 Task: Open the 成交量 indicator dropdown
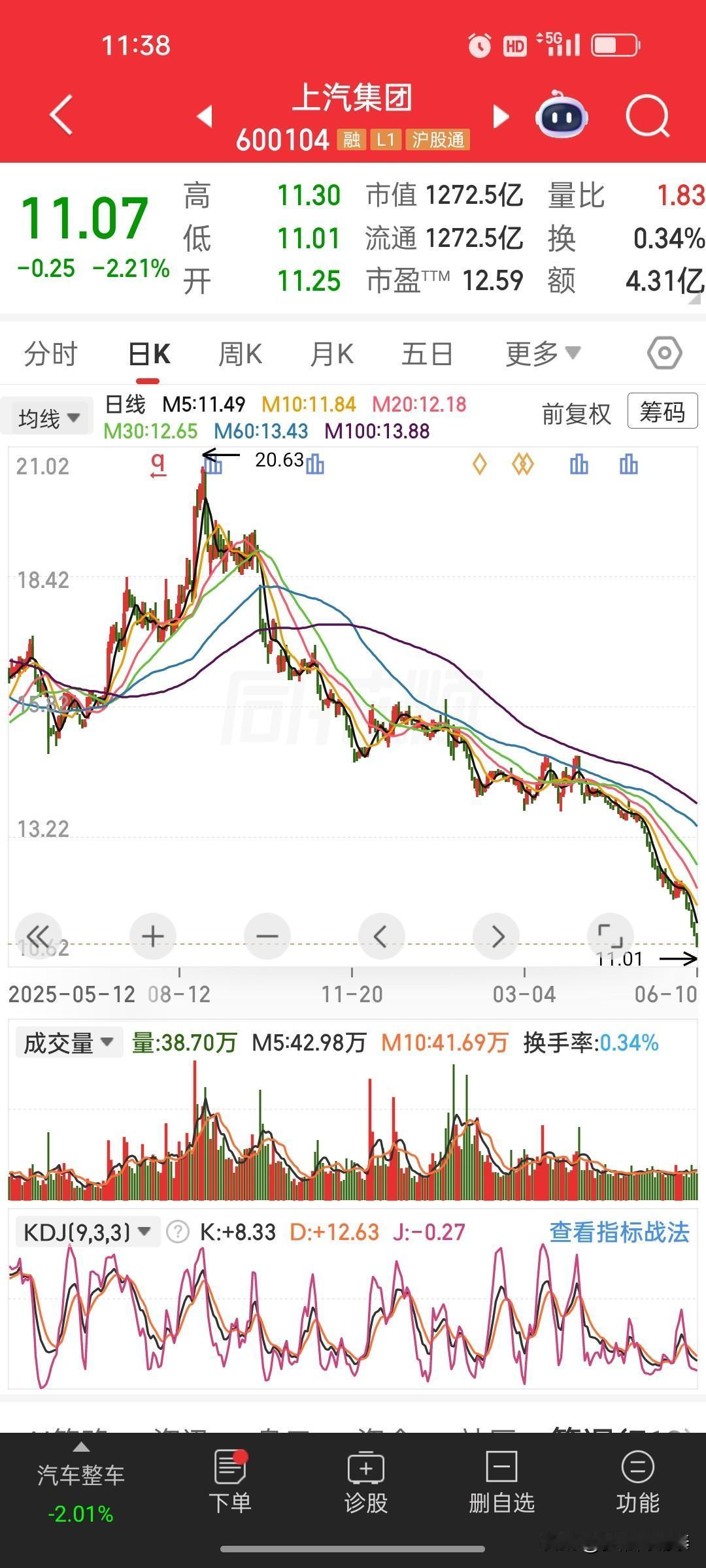coord(68,1043)
